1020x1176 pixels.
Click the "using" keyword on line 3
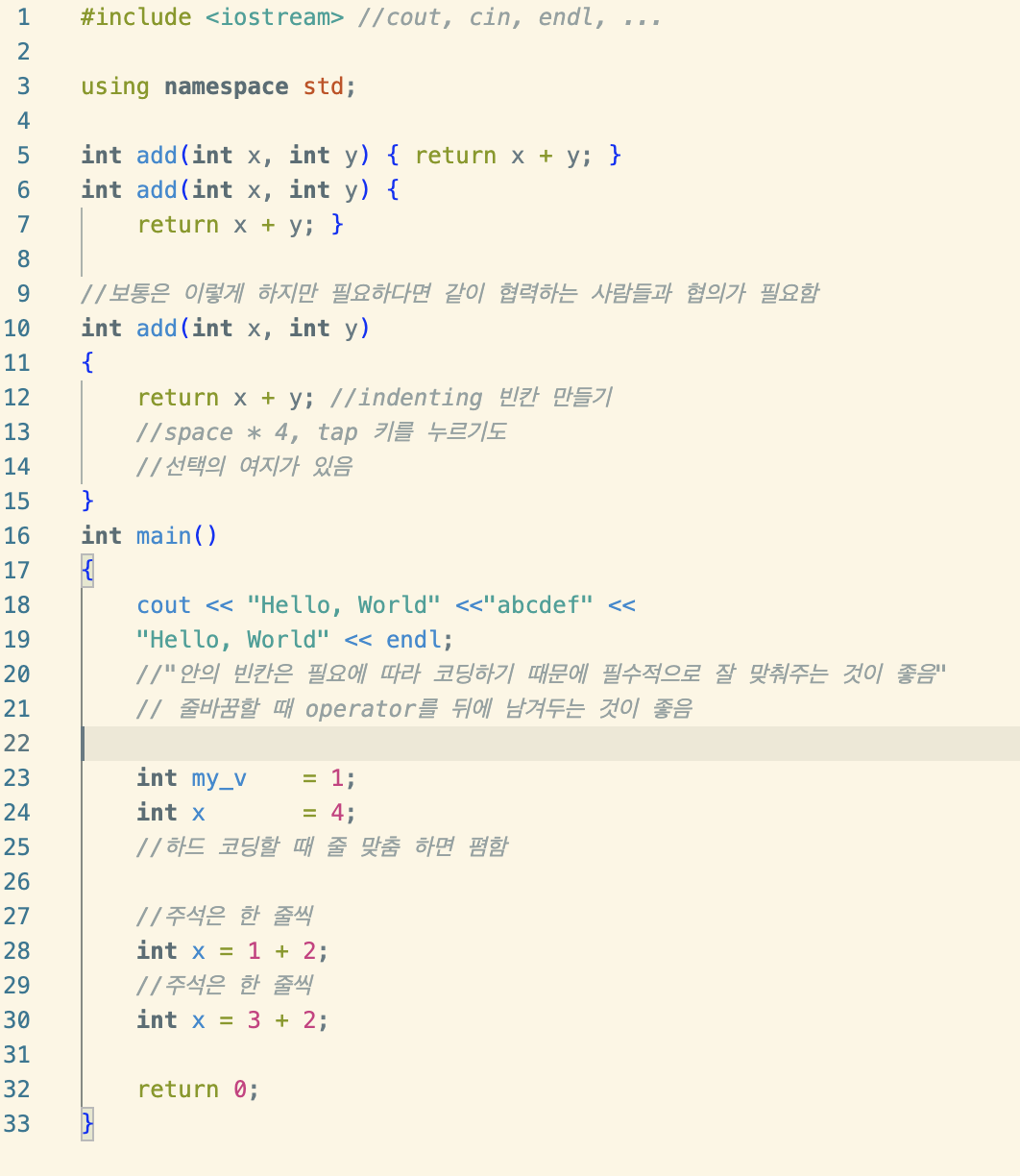[115, 86]
